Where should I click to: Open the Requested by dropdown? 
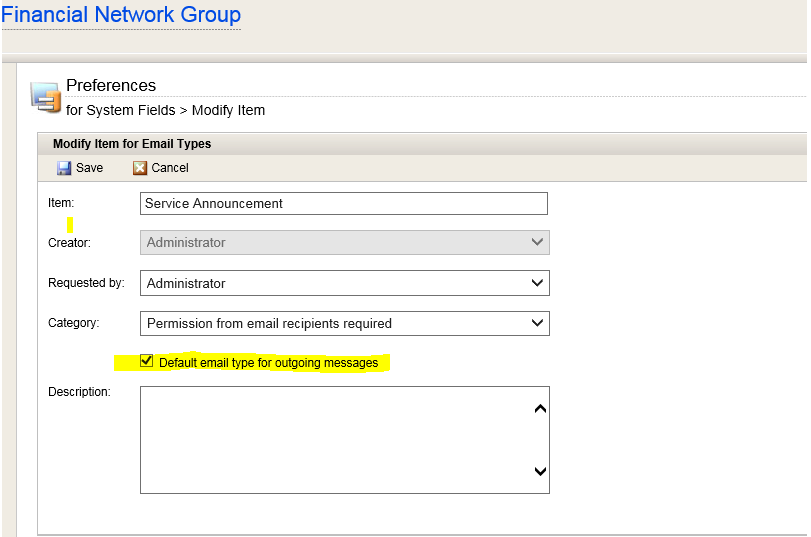(344, 283)
